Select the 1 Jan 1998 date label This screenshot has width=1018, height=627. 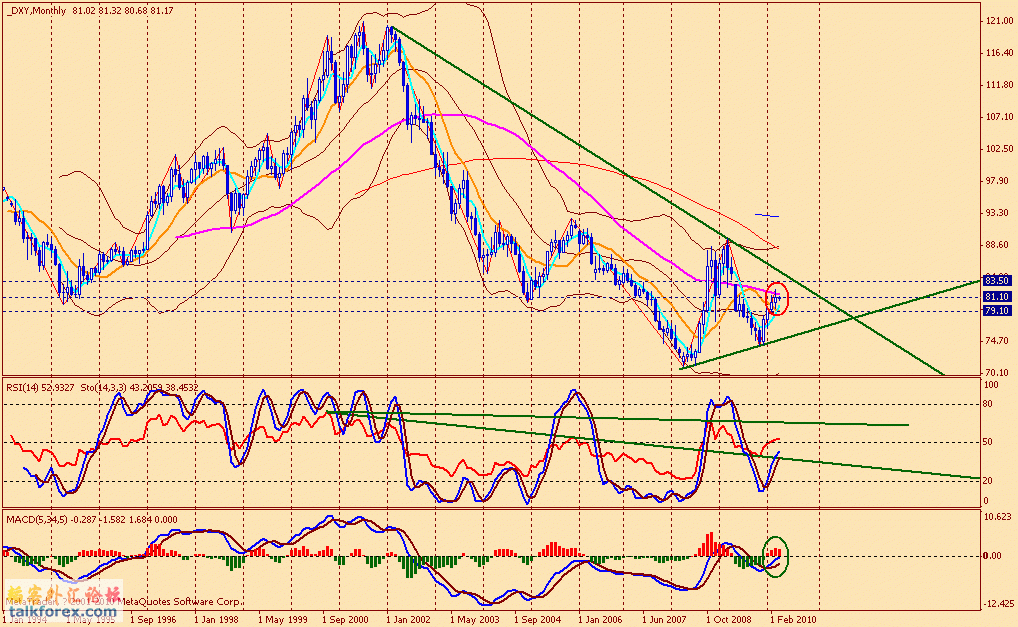216,619
